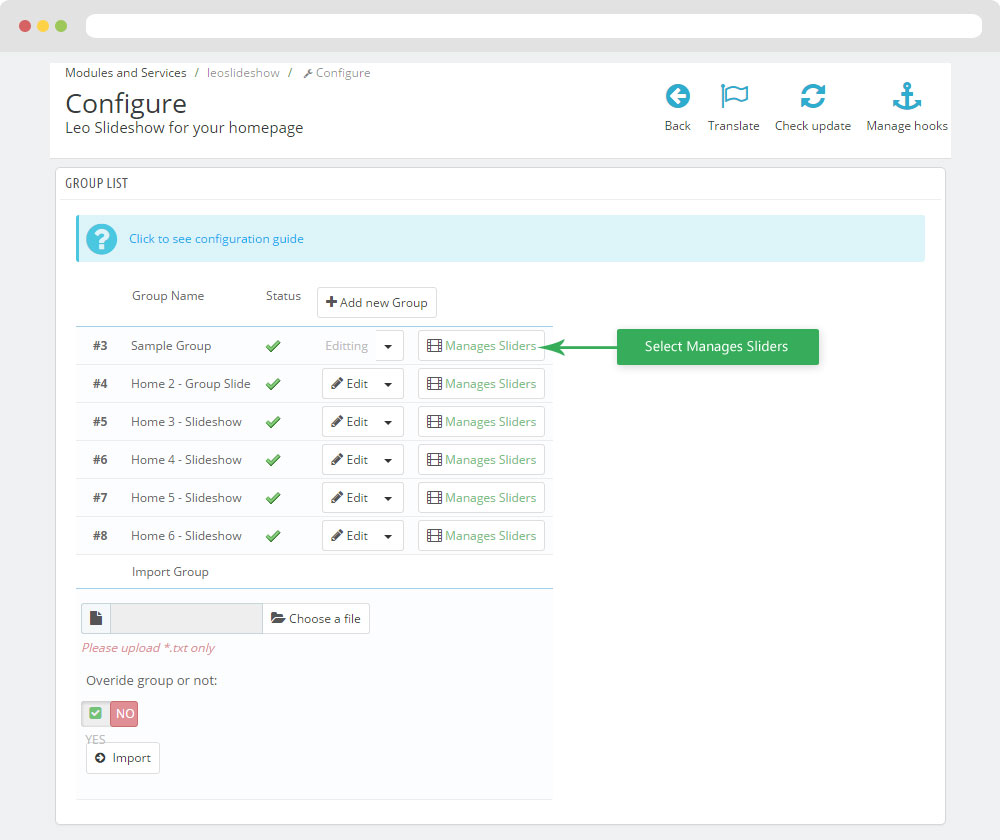Click the import file path input field

coord(186,618)
